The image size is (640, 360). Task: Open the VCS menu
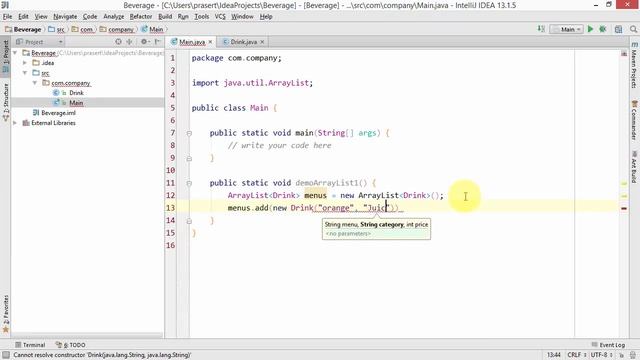click(x=220, y=16)
